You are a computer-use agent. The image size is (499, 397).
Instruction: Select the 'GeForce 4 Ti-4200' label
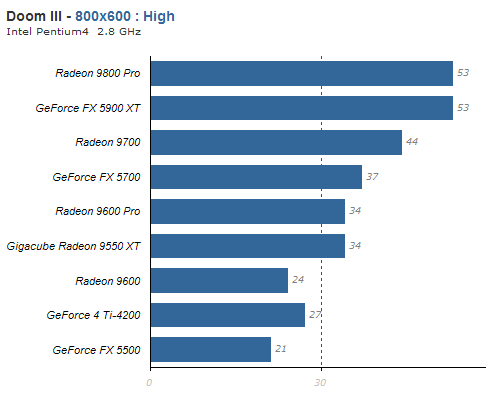pyautogui.click(x=93, y=315)
